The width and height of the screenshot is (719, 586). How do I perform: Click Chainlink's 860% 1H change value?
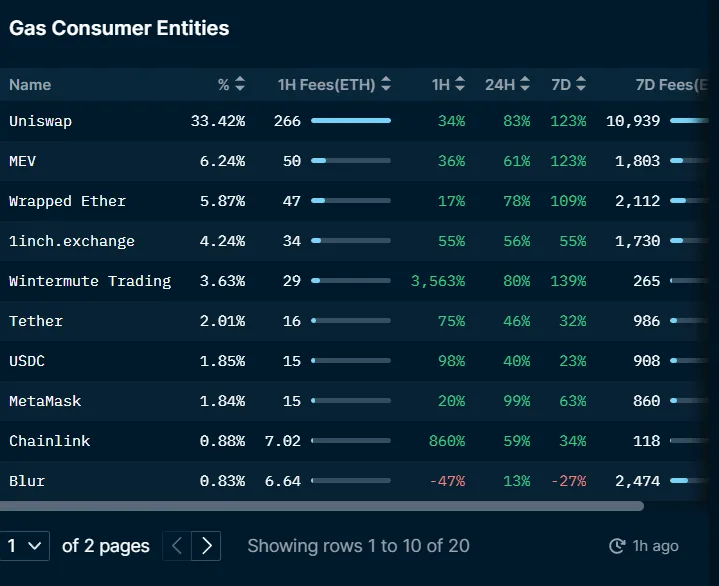pos(447,441)
